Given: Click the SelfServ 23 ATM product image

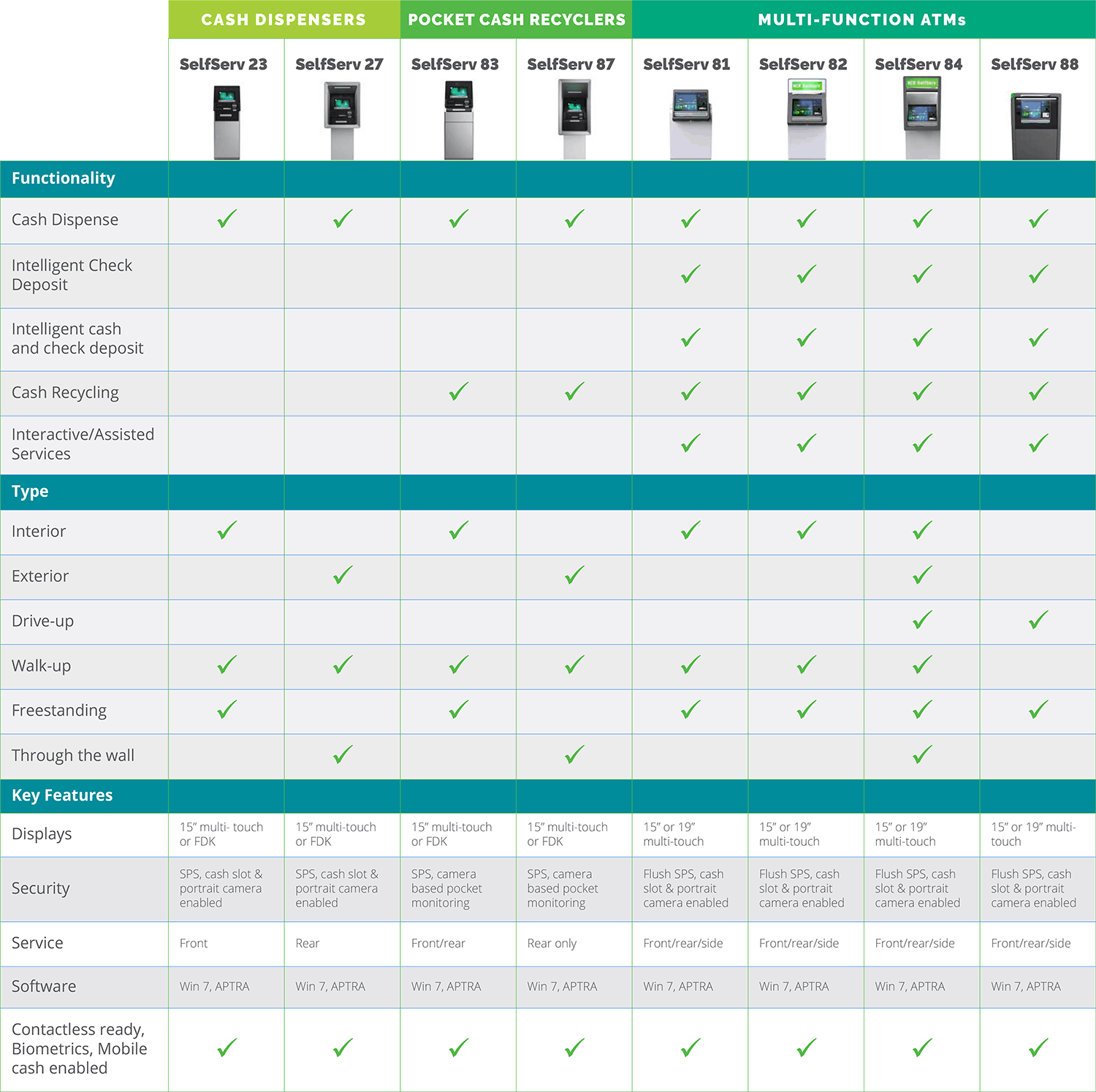Looking at the screenshot, I should tap(227, 122).
